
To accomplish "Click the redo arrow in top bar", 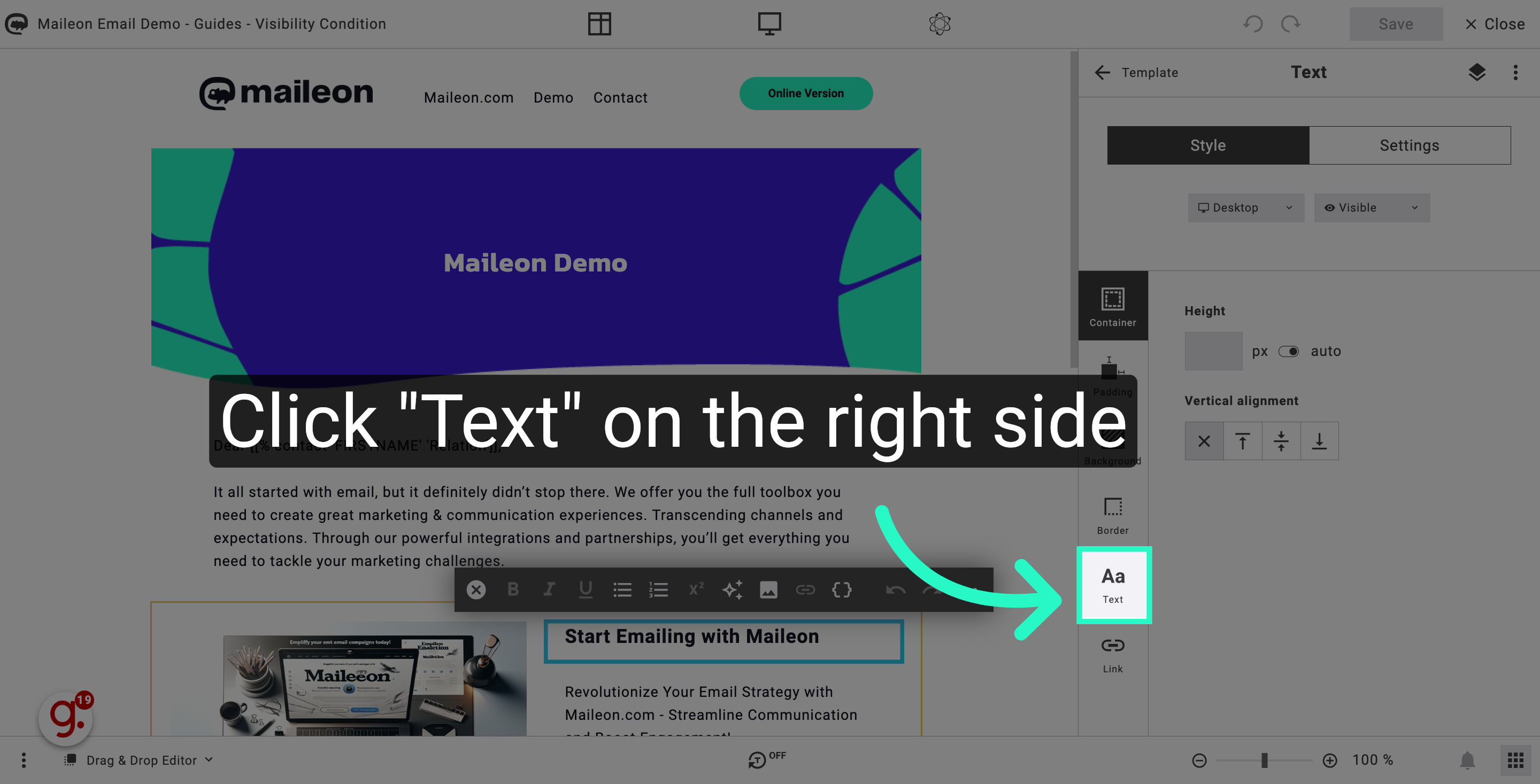I will point(1291,24).
